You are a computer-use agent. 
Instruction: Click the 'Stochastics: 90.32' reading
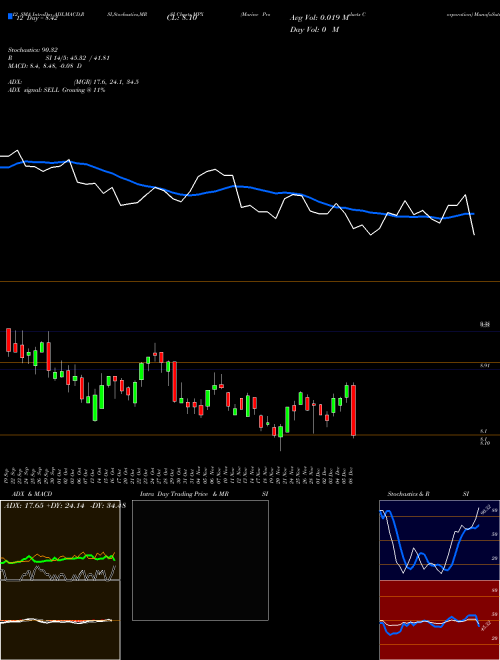coord(32,50)
